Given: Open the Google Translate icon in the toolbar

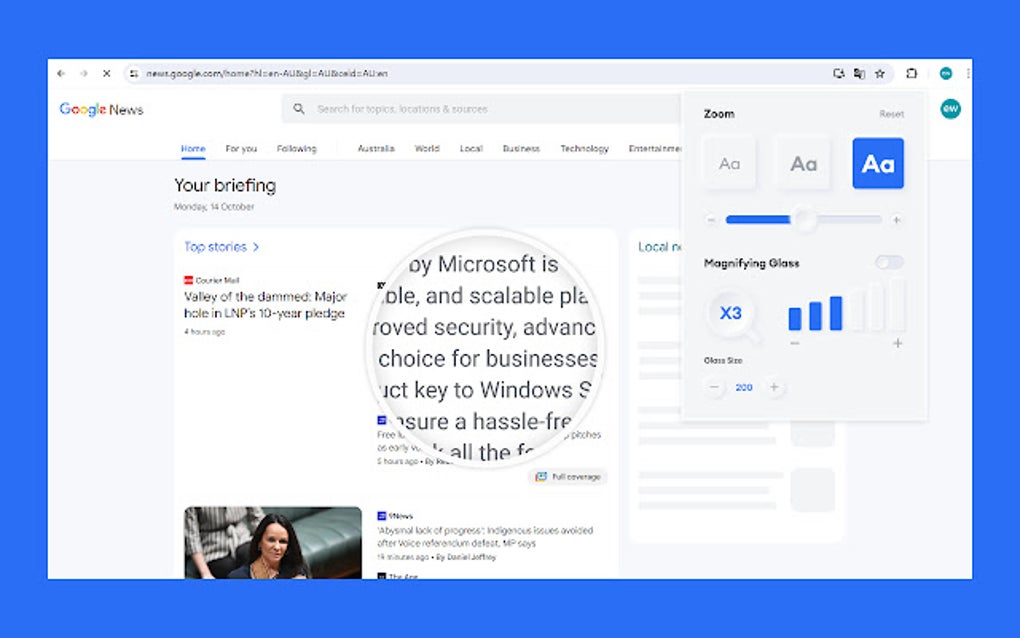Looking at the screenshot, I should [860, 73].
